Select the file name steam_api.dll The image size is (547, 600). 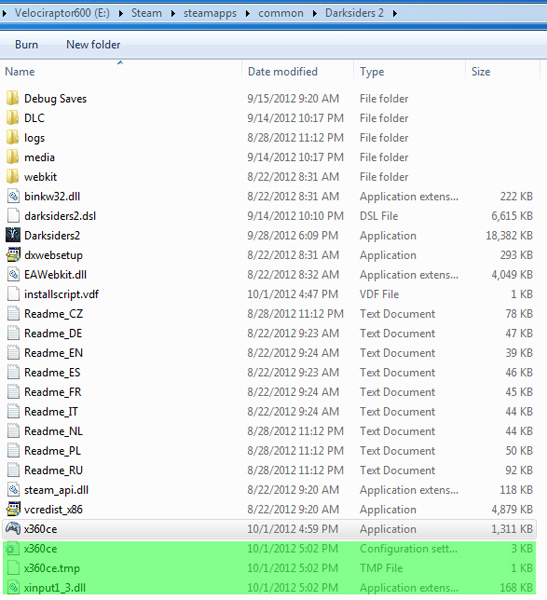pyautogui.click(x=56, y=490)
